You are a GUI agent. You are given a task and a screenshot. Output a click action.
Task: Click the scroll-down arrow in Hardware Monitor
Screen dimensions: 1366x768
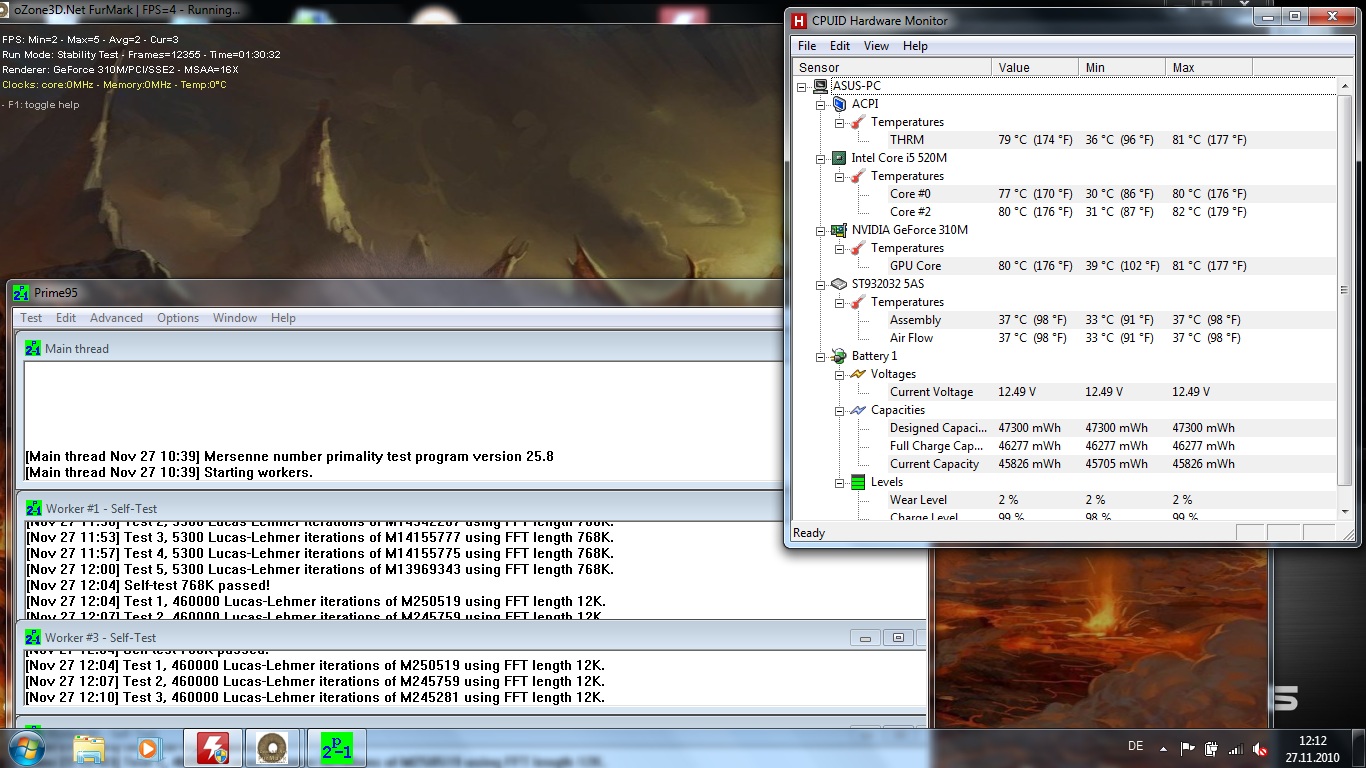coord(1345,514)
